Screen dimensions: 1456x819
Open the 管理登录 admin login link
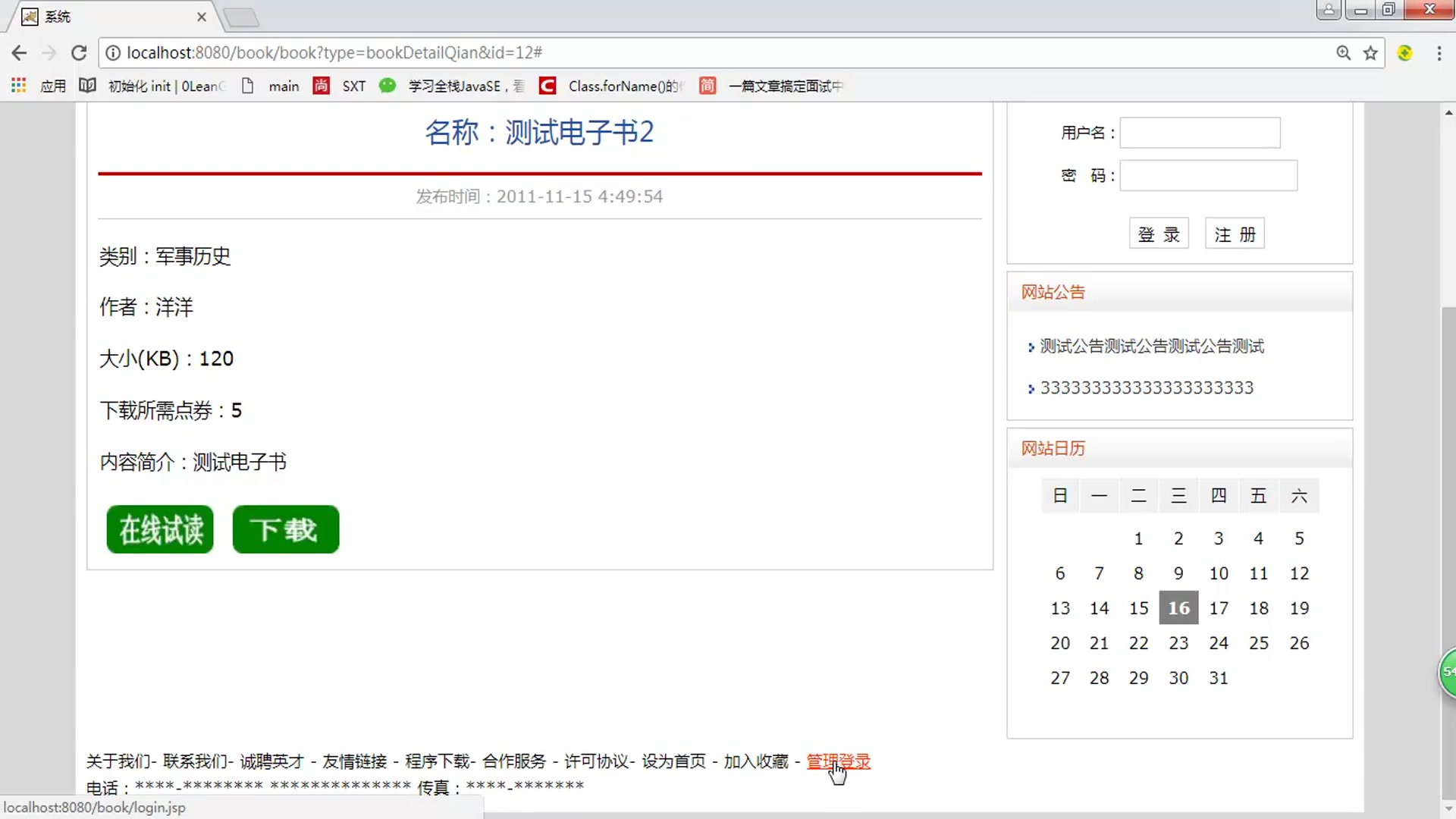(838, 761)
